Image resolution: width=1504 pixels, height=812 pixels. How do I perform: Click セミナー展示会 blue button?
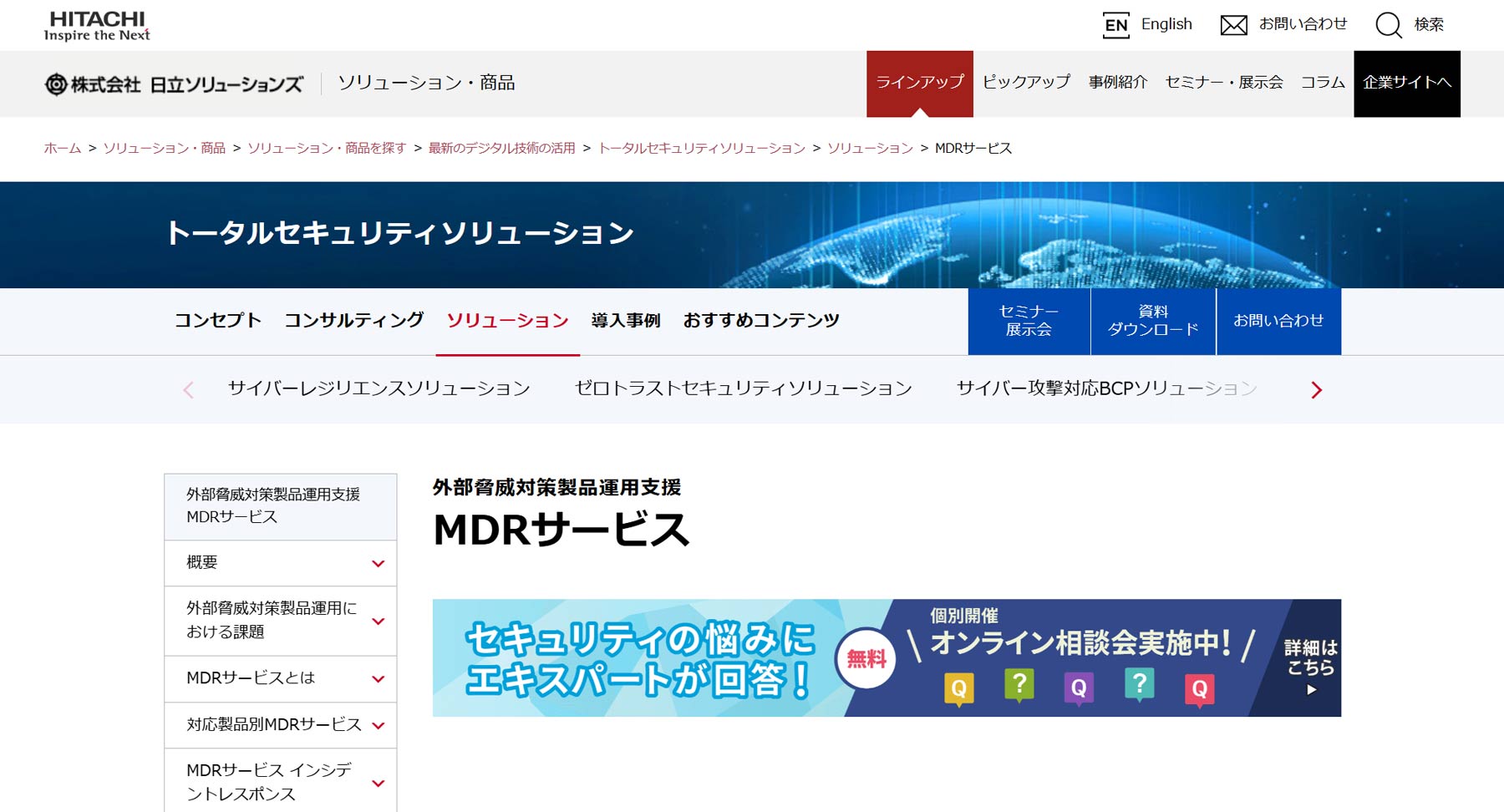click(1029, 322)
